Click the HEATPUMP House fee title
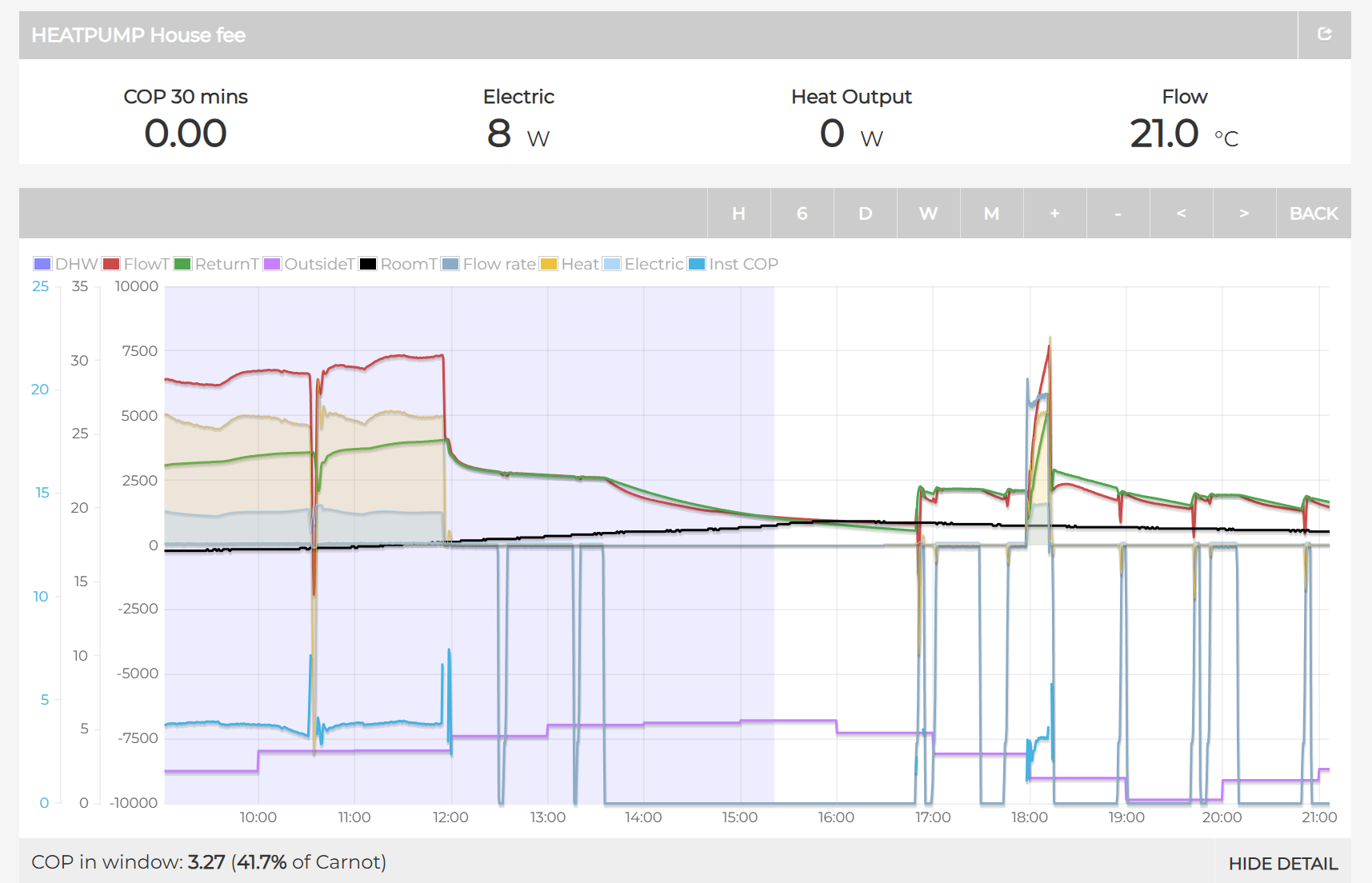Screen dimensions: 1372x883 coord(138,35)
